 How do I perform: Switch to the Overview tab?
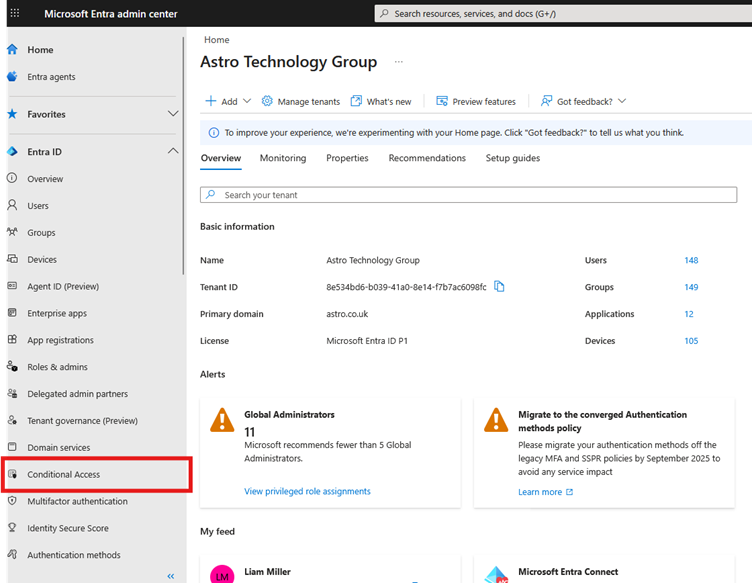[x=221, y=158]
